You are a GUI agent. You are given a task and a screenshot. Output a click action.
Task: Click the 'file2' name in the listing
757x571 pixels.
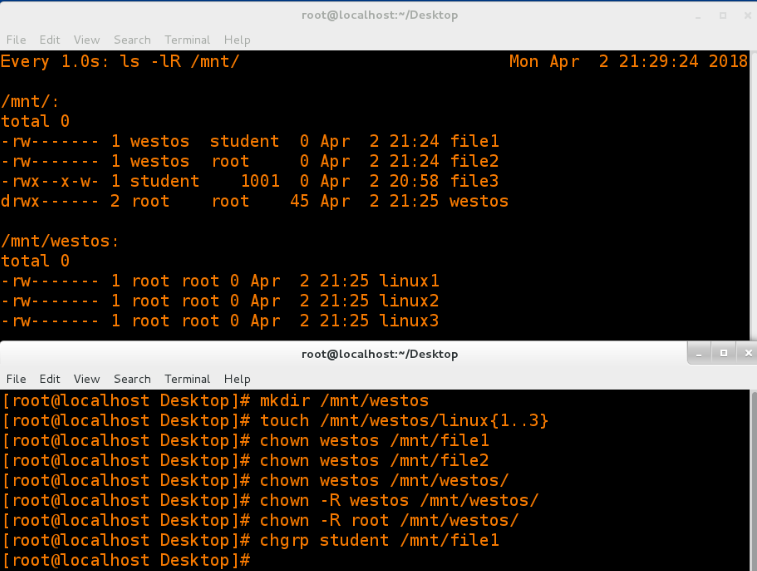pyautogui.click(x=474, y=161)
